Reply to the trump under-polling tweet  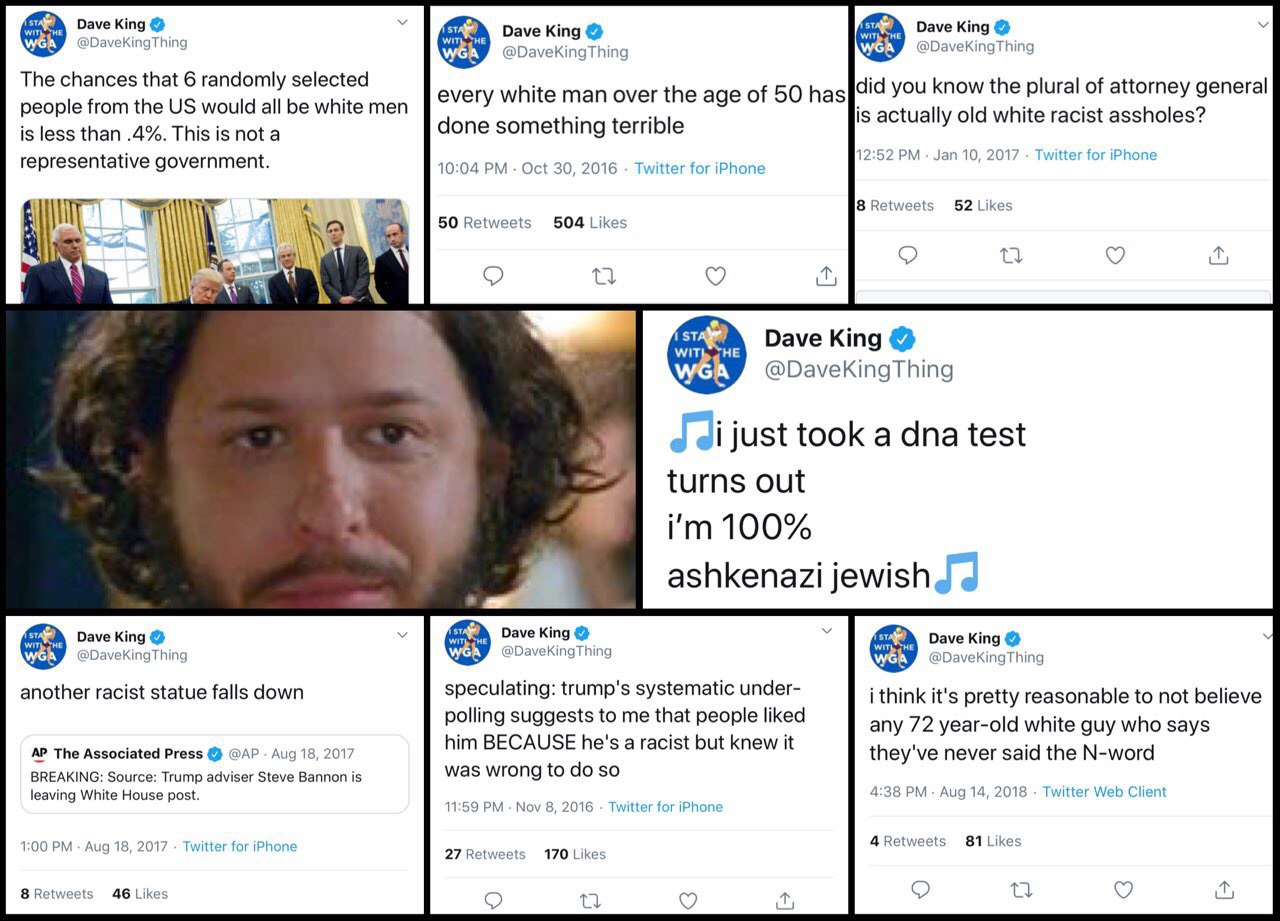click(x=493, y=900)
